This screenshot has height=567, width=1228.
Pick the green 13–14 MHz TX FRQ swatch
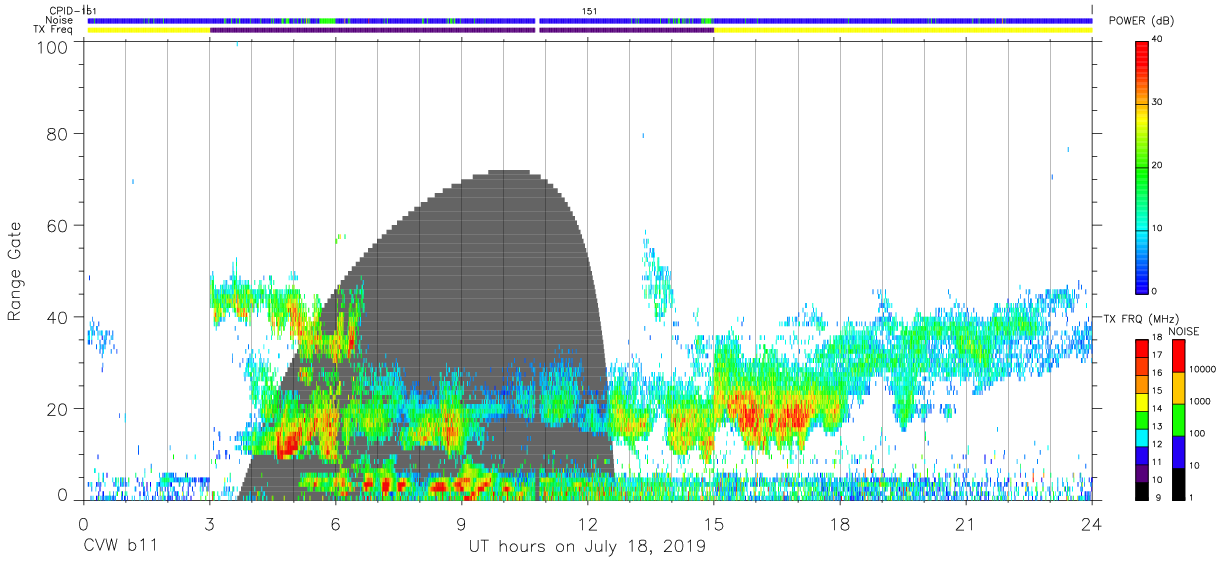point(1141,419)
